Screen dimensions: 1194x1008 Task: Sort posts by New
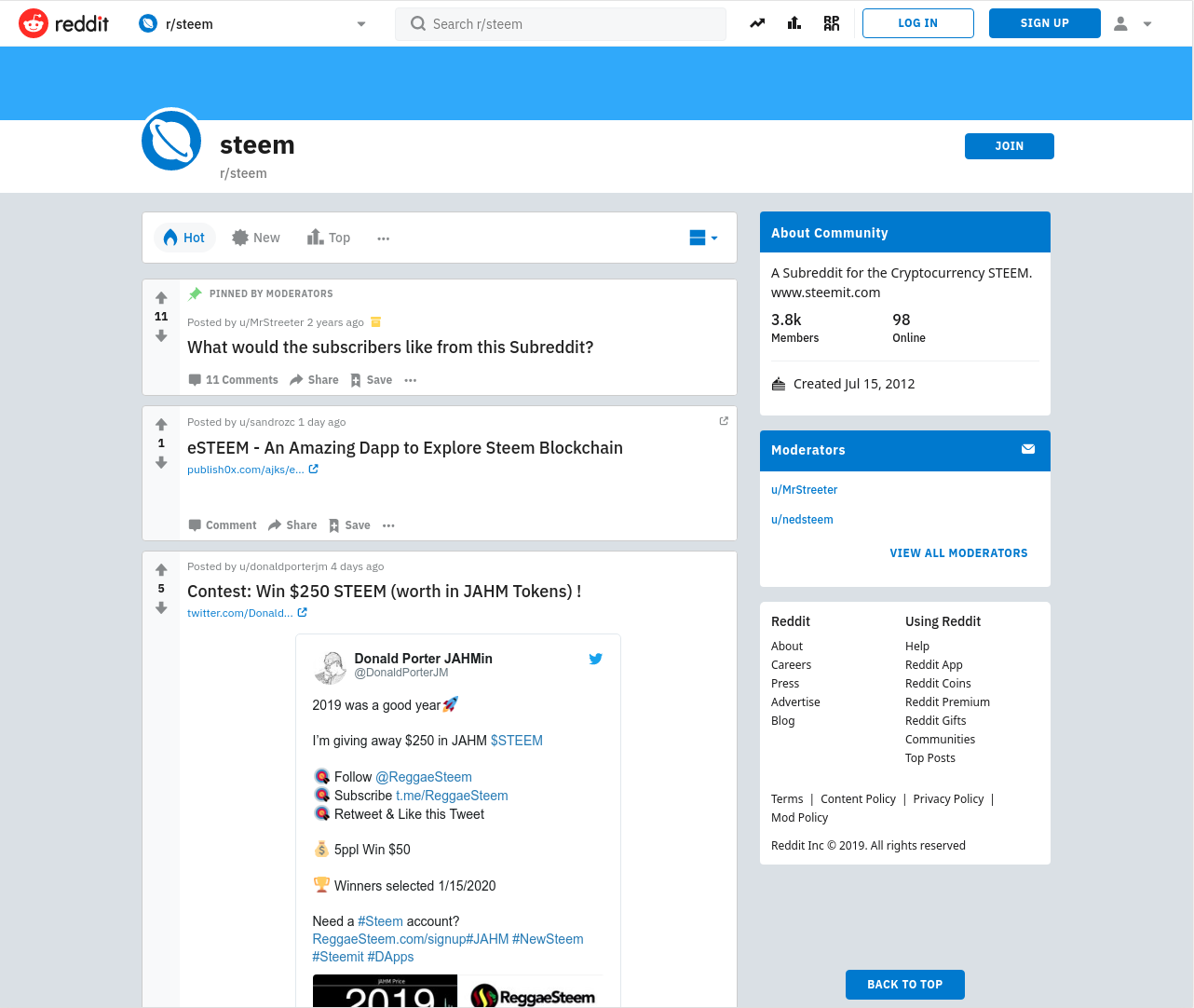point(256,238)
